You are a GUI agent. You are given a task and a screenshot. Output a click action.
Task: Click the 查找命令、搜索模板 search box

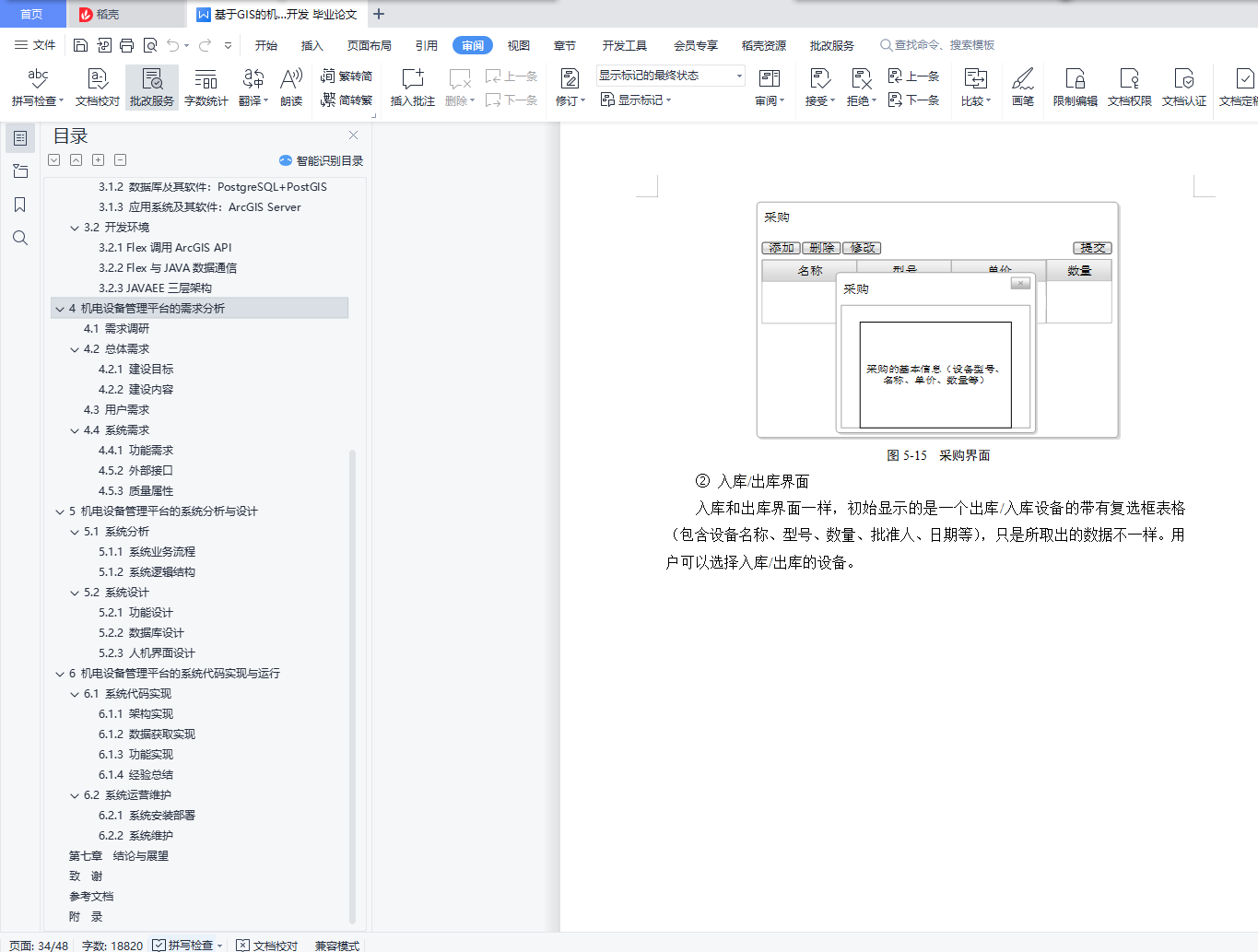[x=937, y=45]
